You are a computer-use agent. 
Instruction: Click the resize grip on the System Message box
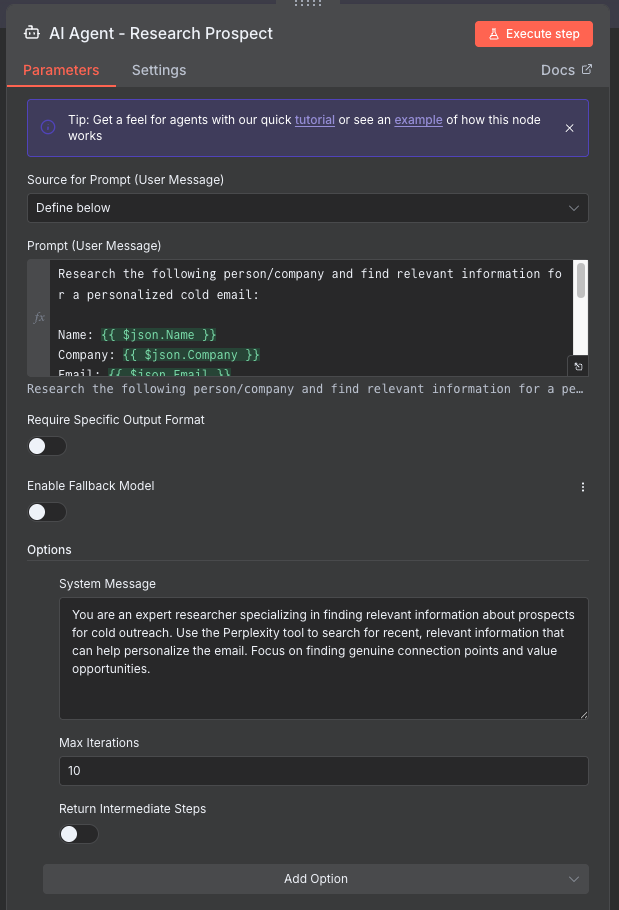click(581, 712)
